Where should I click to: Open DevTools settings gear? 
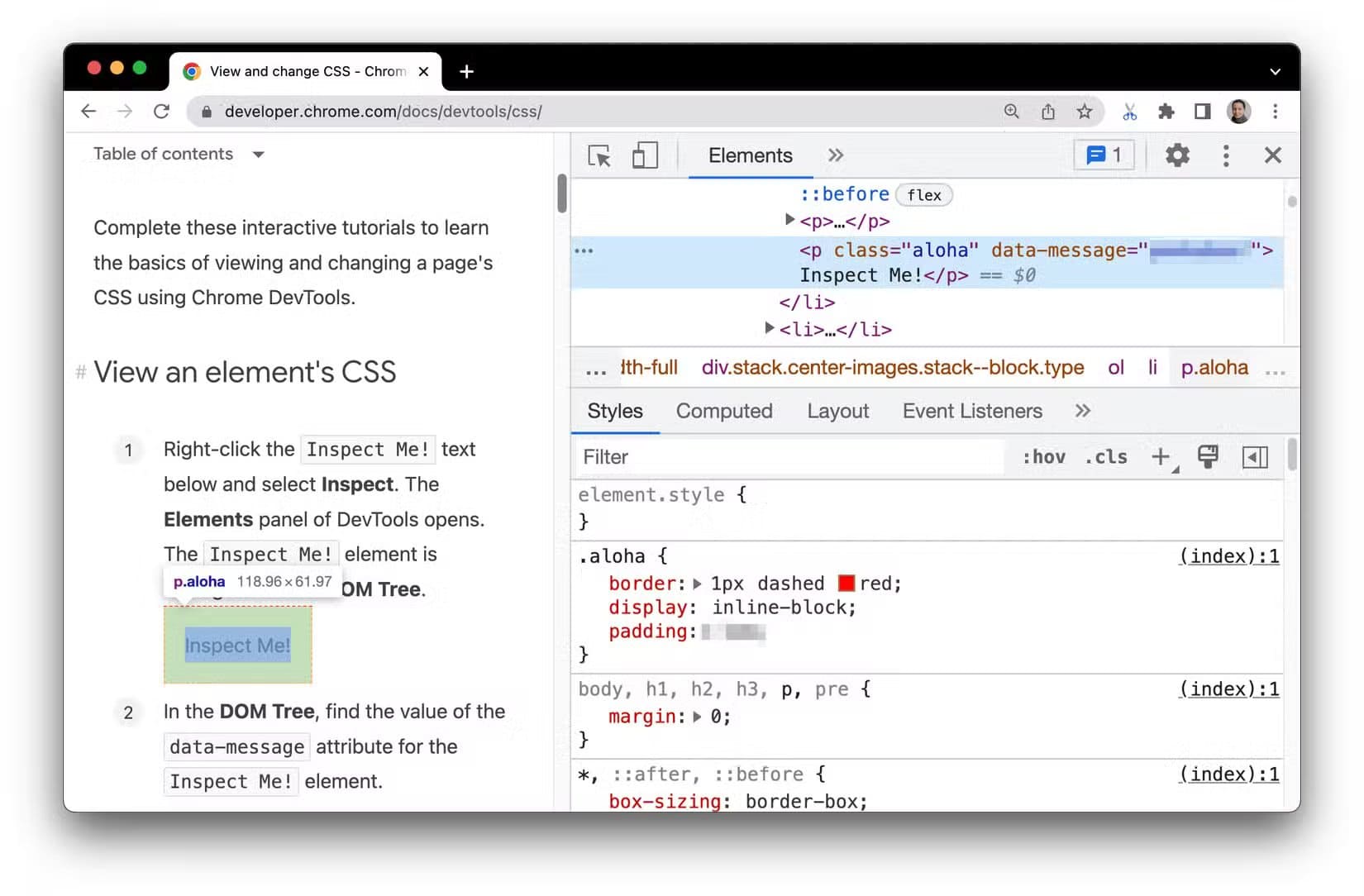click(x=1177, y=155)
